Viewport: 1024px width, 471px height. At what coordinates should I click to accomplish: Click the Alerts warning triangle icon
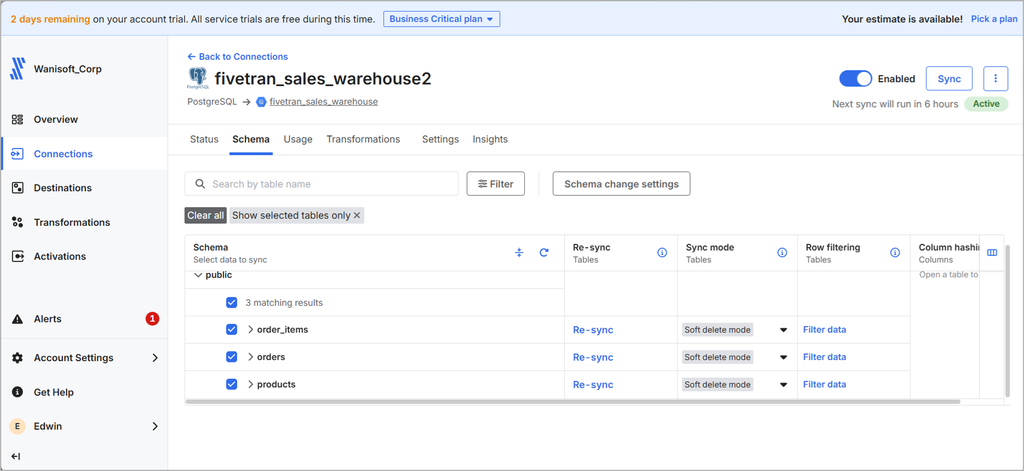point(18,319)
